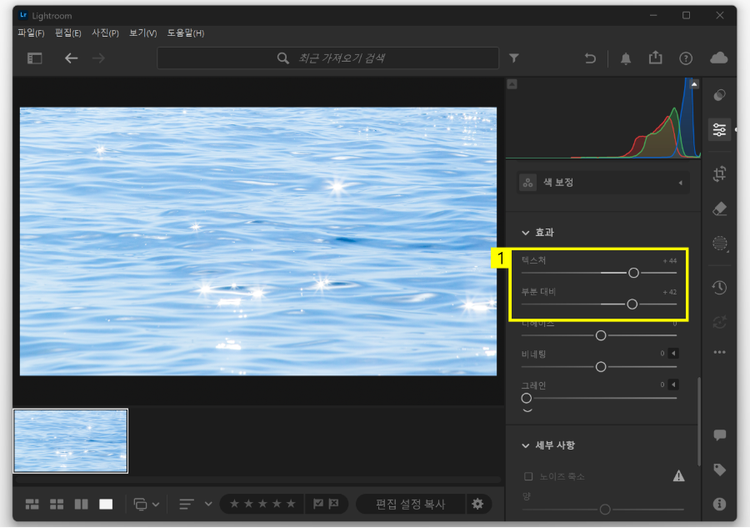Open the comments speech bubble icon
Image resolution: width=750 pixels, height=528 pixels.
pyautogui.click(x=719, y=435)
